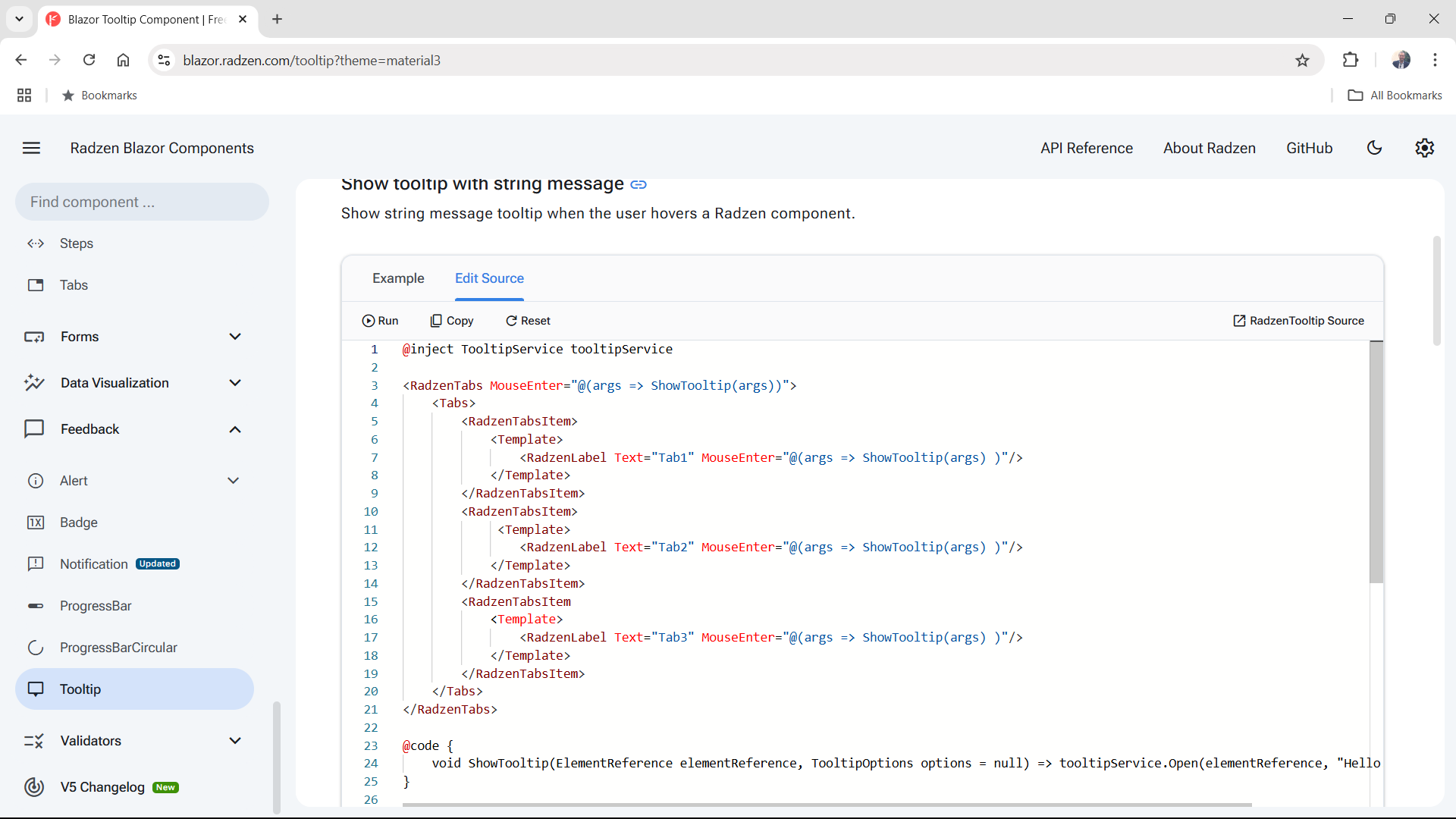Open the RadzenTooltip Source link
1456x819 pixels.
tap(1298, 320)
